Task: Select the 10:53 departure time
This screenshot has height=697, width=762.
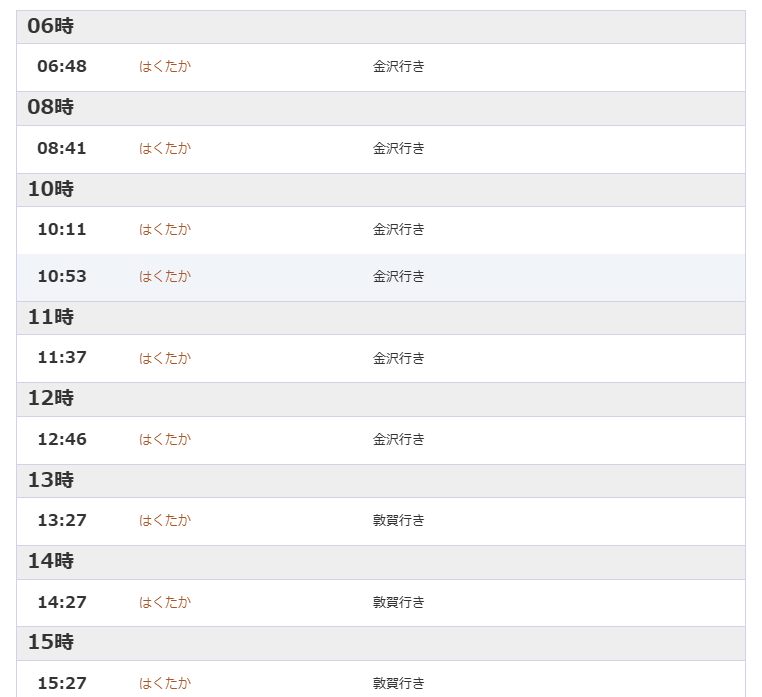Action: point(62,277)
